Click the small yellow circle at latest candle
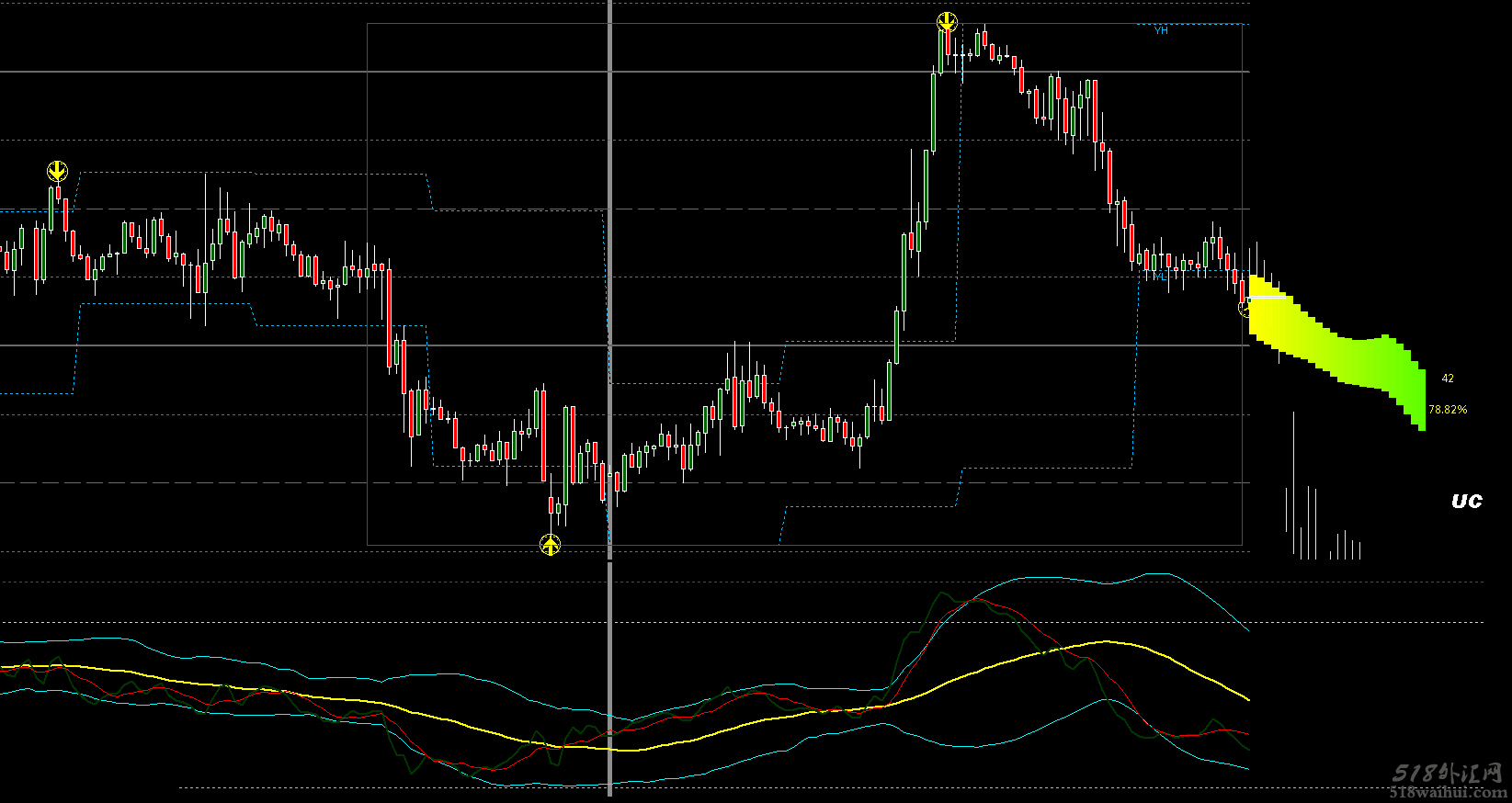Viewport: 1512px width, 803px height. (x=1245, y=310)
